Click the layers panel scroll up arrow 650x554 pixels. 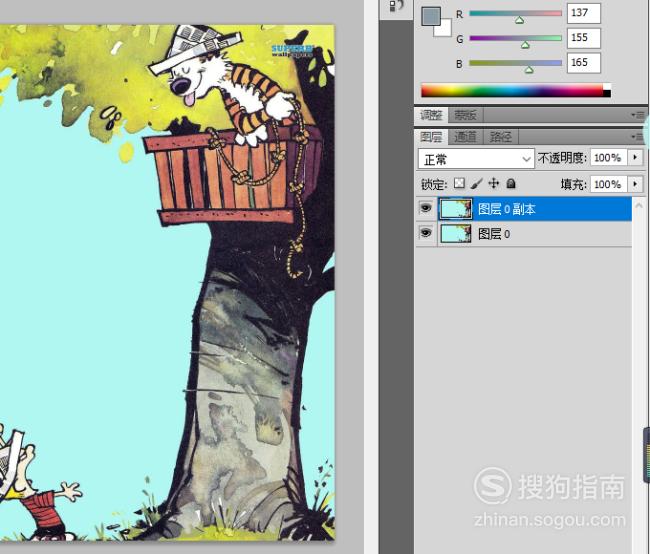click(639, 205)
